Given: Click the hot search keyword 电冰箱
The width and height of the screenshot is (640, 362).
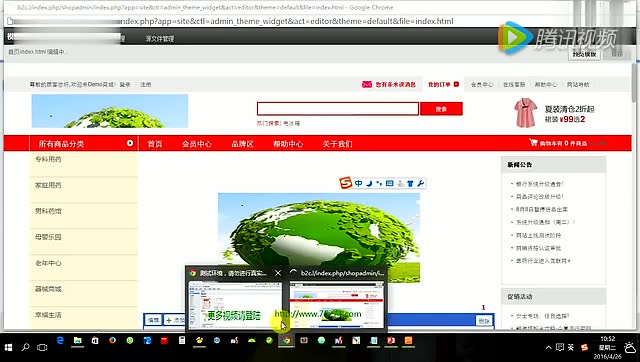Looking at the screenshot, I should pos(292,123).
